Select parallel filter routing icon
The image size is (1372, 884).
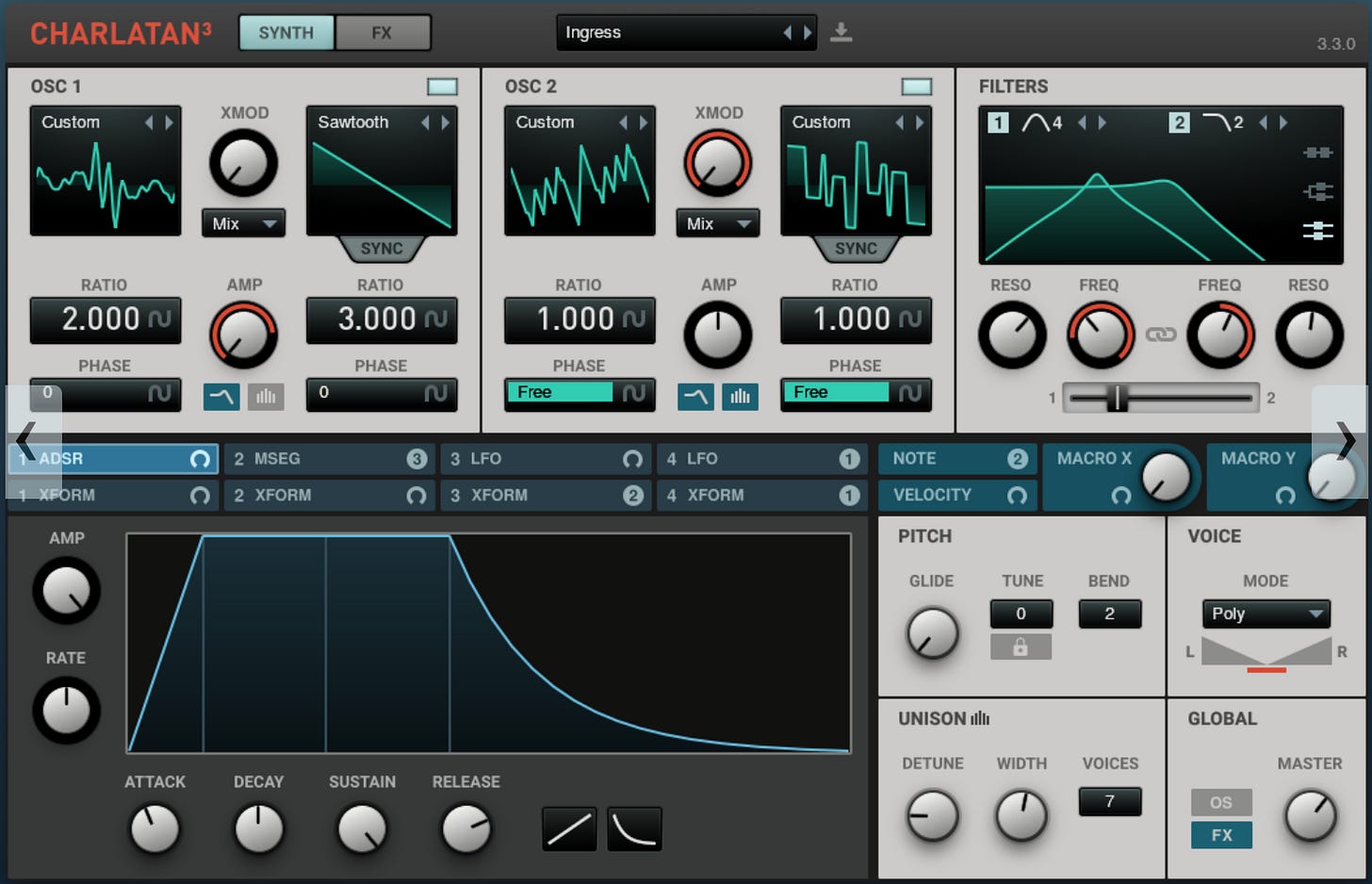click(1317, 231)
